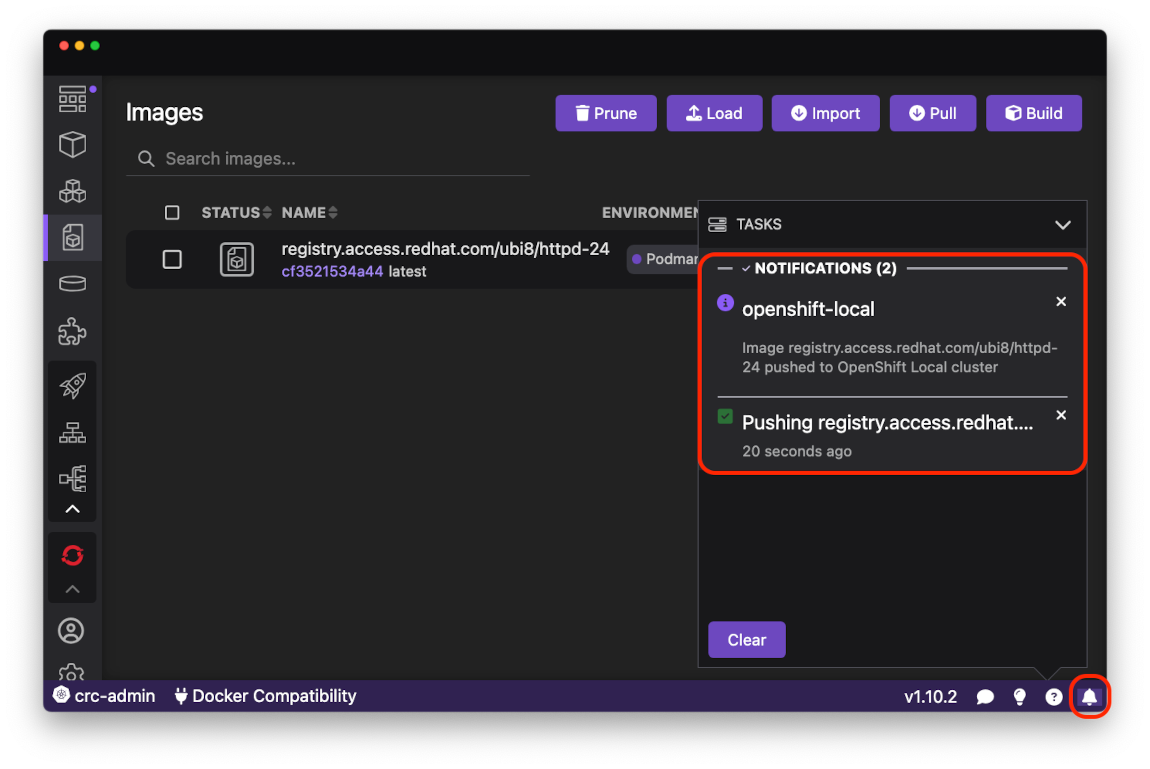The image size is (1150, 769).
Task: Open the feedback chat bubble icon
Action: [985, 696]
